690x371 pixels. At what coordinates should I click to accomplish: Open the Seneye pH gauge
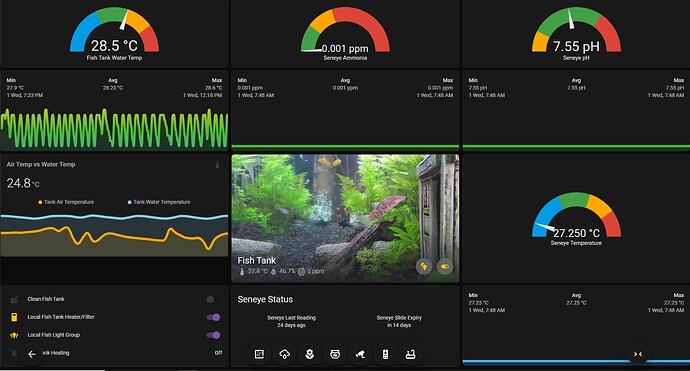point(576,33)
